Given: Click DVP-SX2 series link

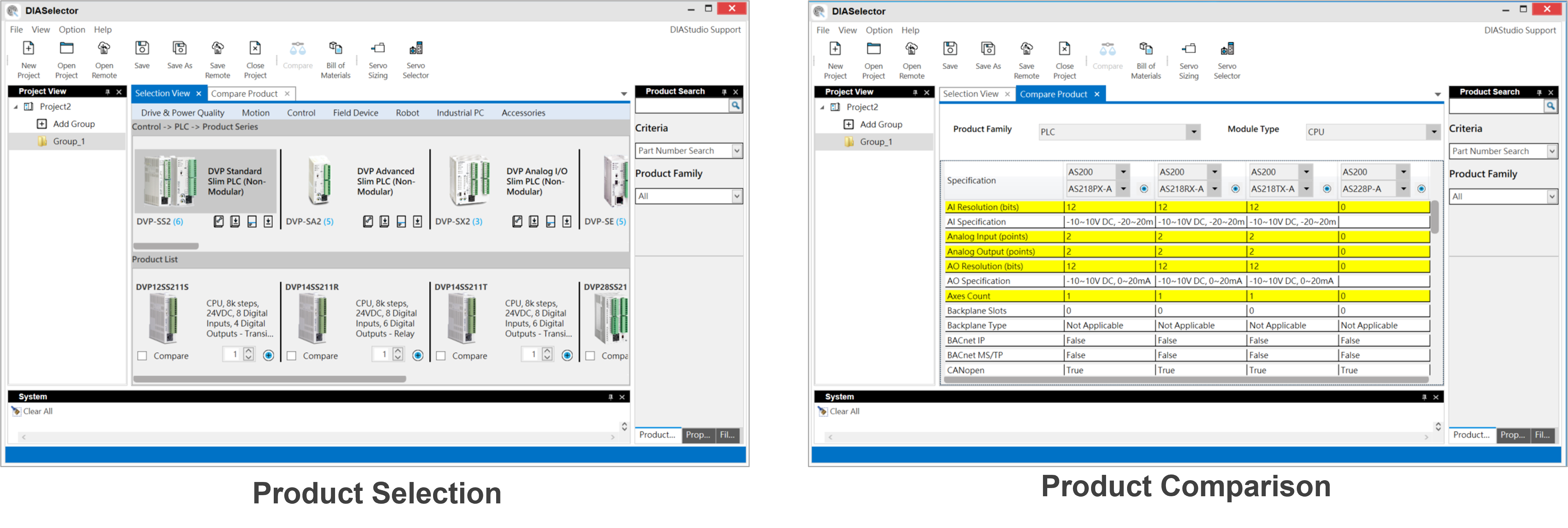Looking at the screenshot, I should tap(452, 222).
